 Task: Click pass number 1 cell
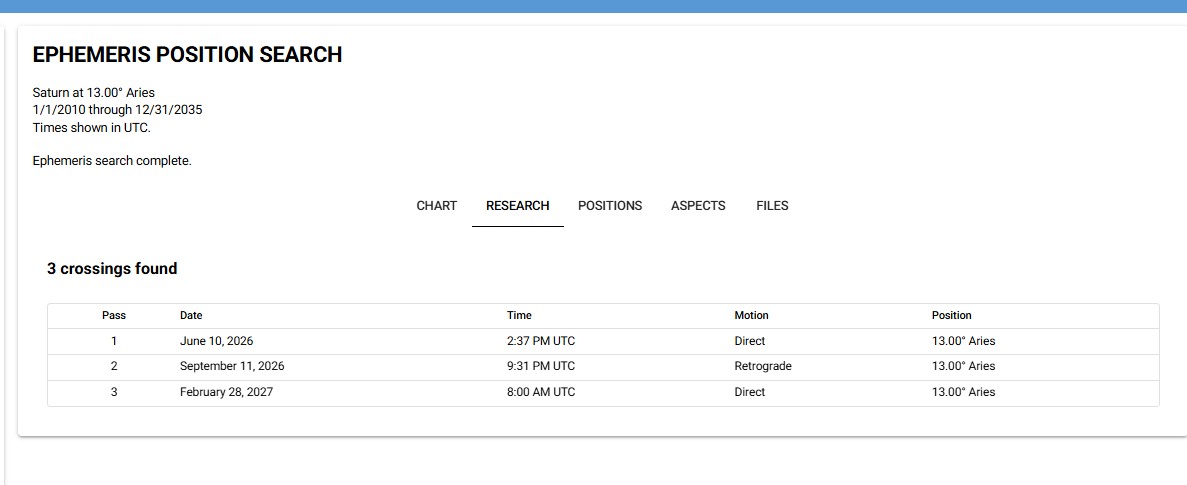pos(114,341)
